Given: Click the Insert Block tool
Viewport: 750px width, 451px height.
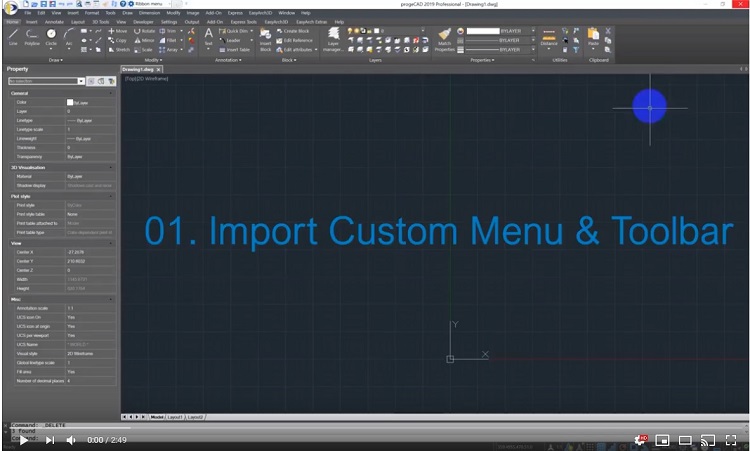Looking at the screenshot, I should click(x=265, y=39).
